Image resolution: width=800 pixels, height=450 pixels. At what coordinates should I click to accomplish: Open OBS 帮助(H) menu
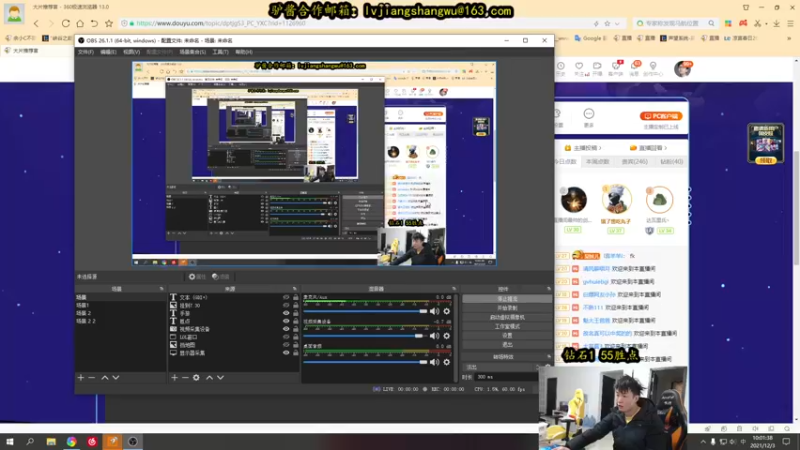244,52
